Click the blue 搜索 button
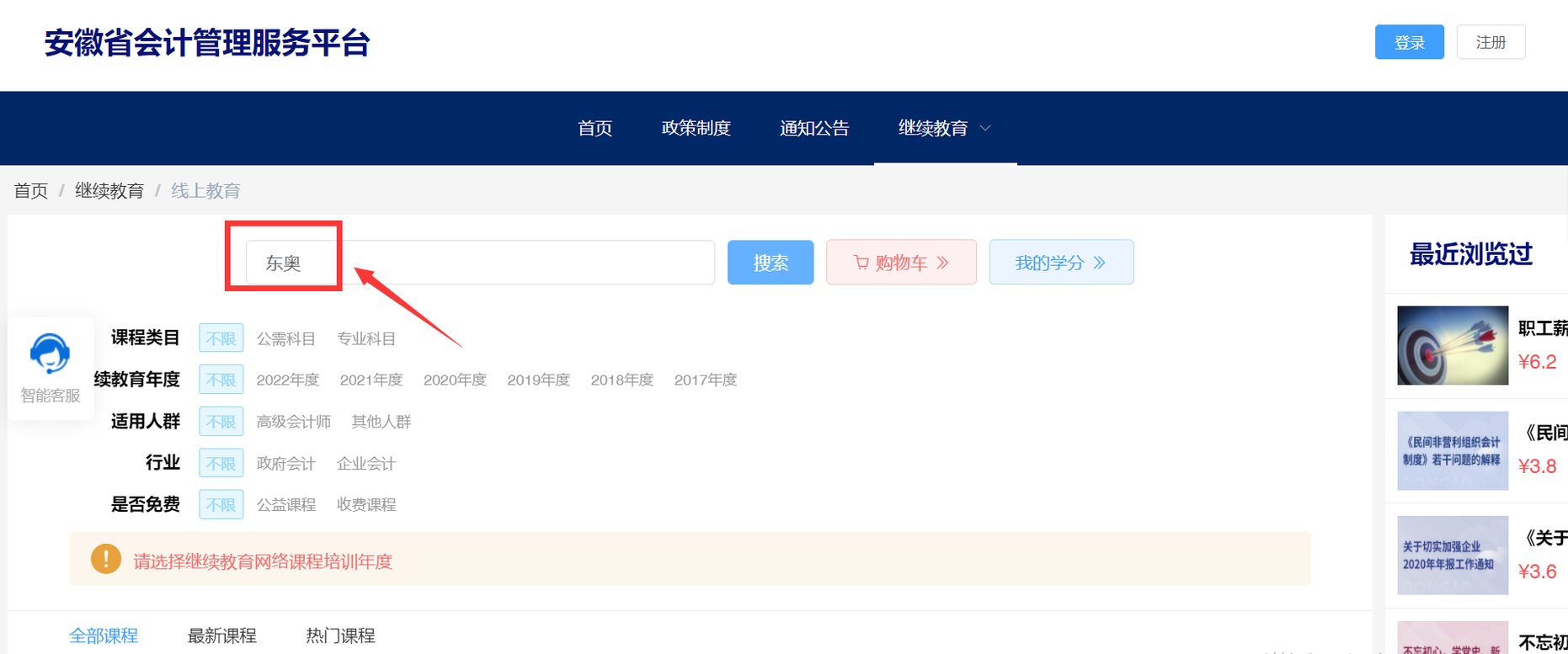The width and height of the screenshot is (1568, 654). (770, 263)
